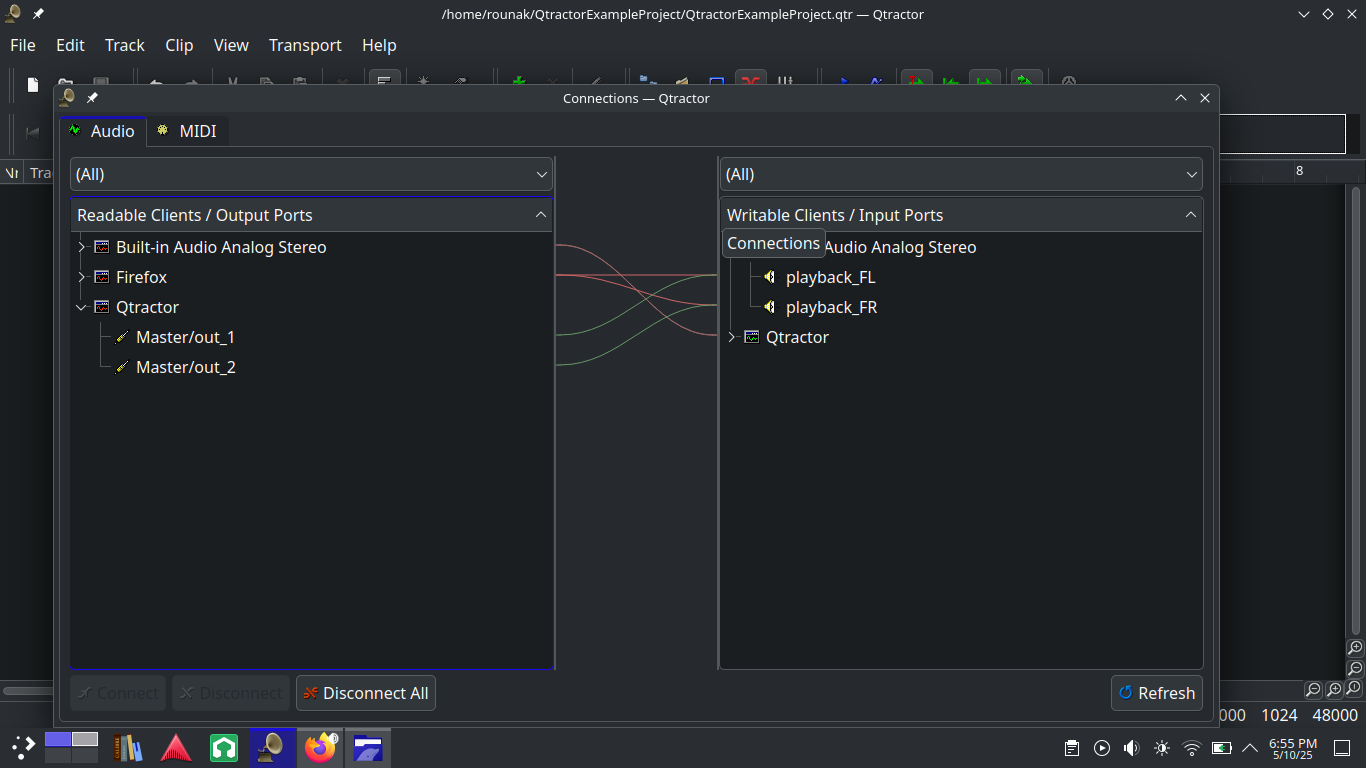The width and height of the screenshot is (1366, 768).
Task: Select the Master/out_2 output port
Action: click(x=186, y=367)
